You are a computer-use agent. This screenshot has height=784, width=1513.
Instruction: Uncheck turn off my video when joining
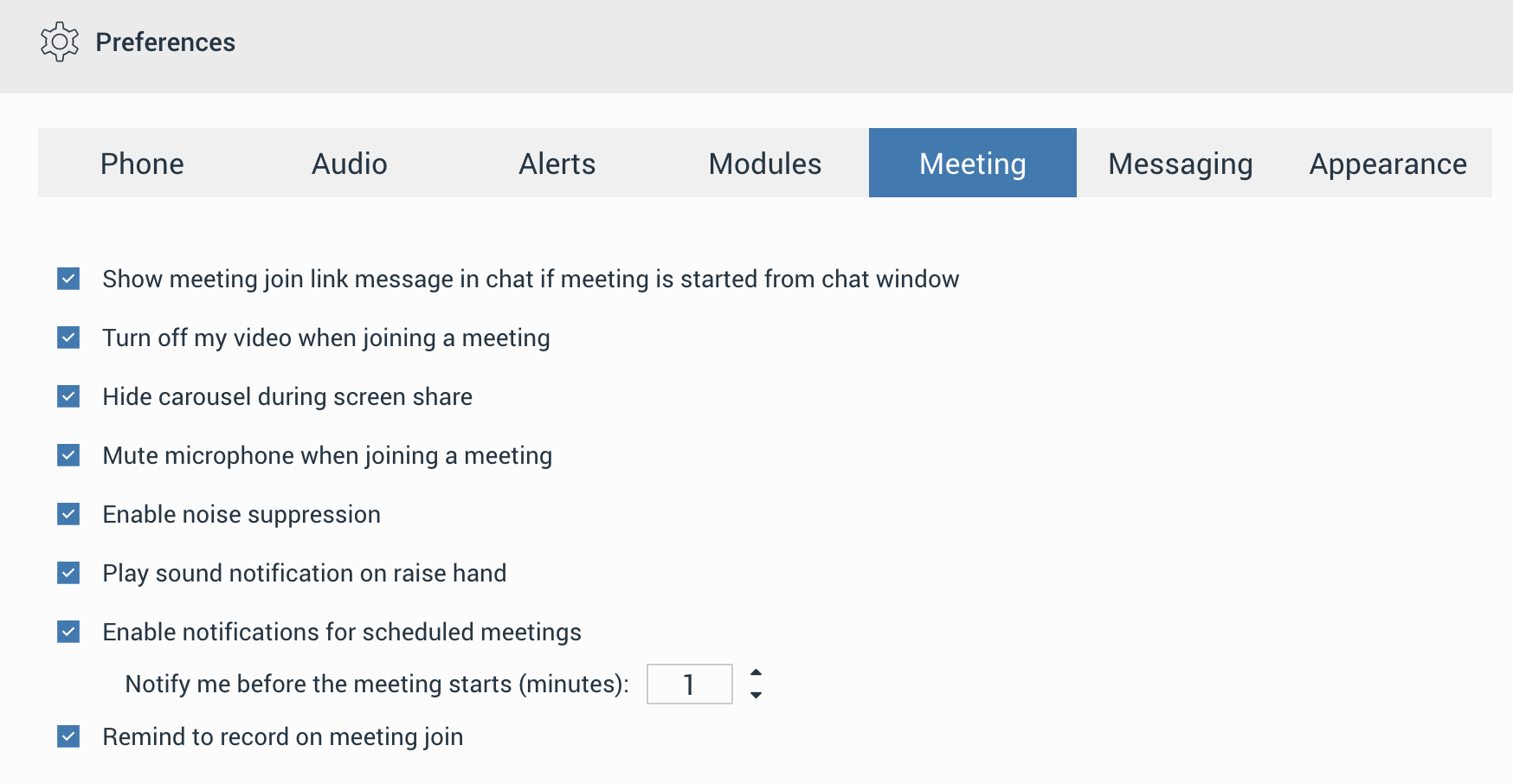[x=68, y=337]
